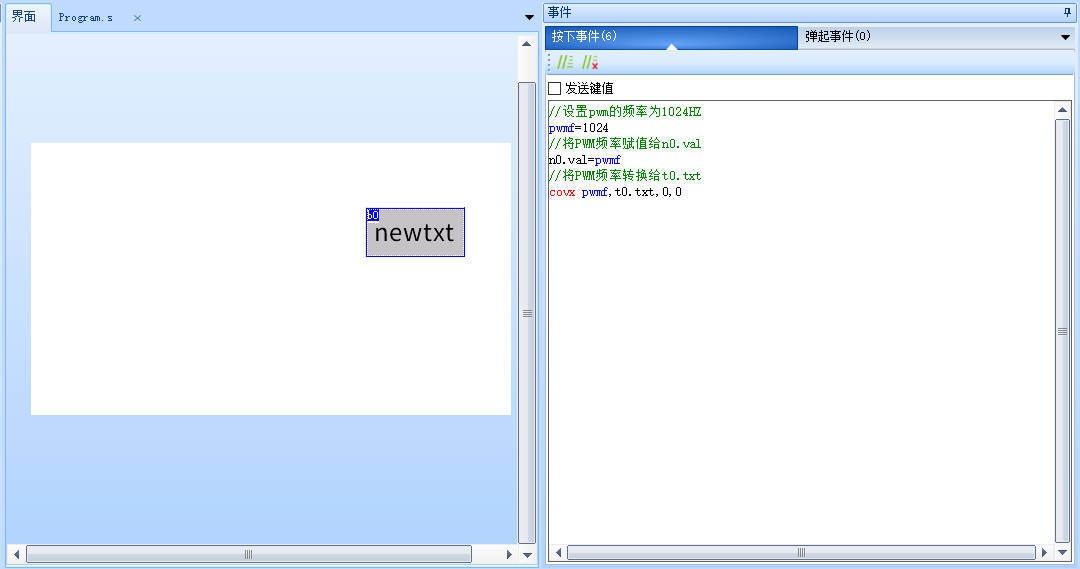Click the covx command code line
1080x569 pixels.
click(615, 192)
